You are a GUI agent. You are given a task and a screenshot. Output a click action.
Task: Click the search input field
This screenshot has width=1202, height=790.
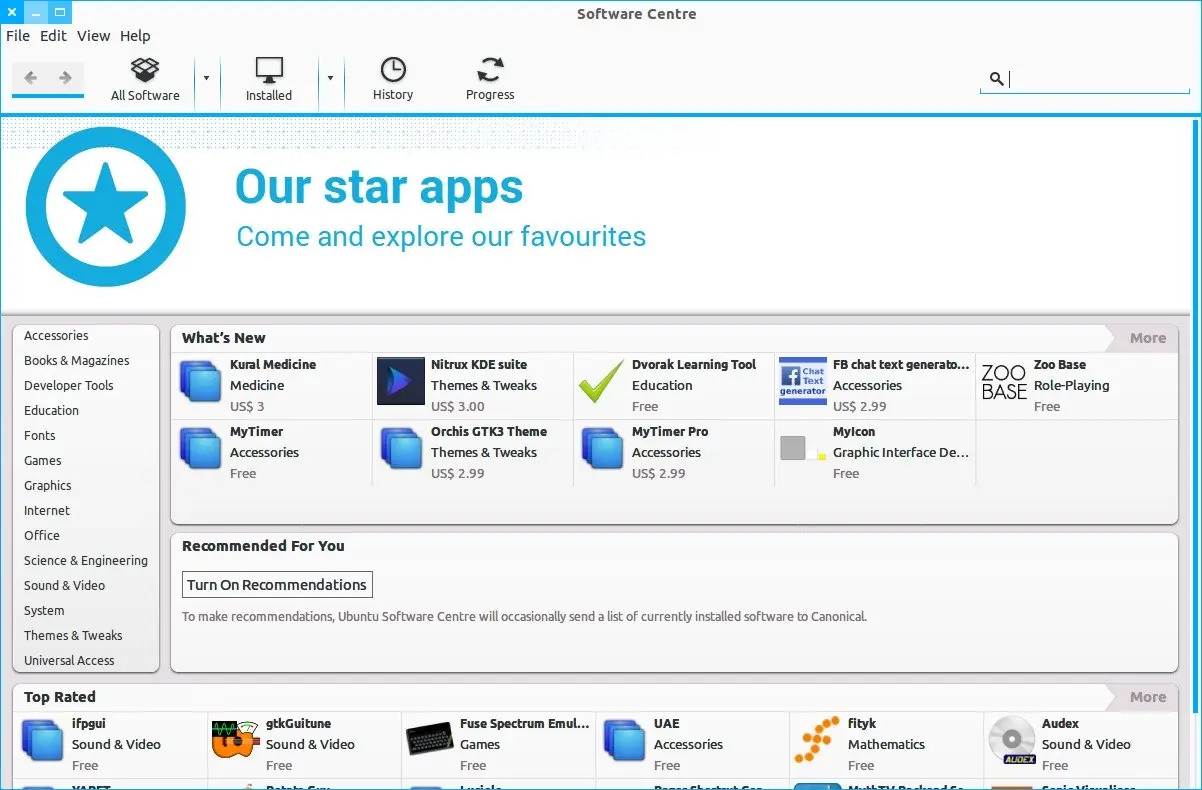click(1085, 79)
